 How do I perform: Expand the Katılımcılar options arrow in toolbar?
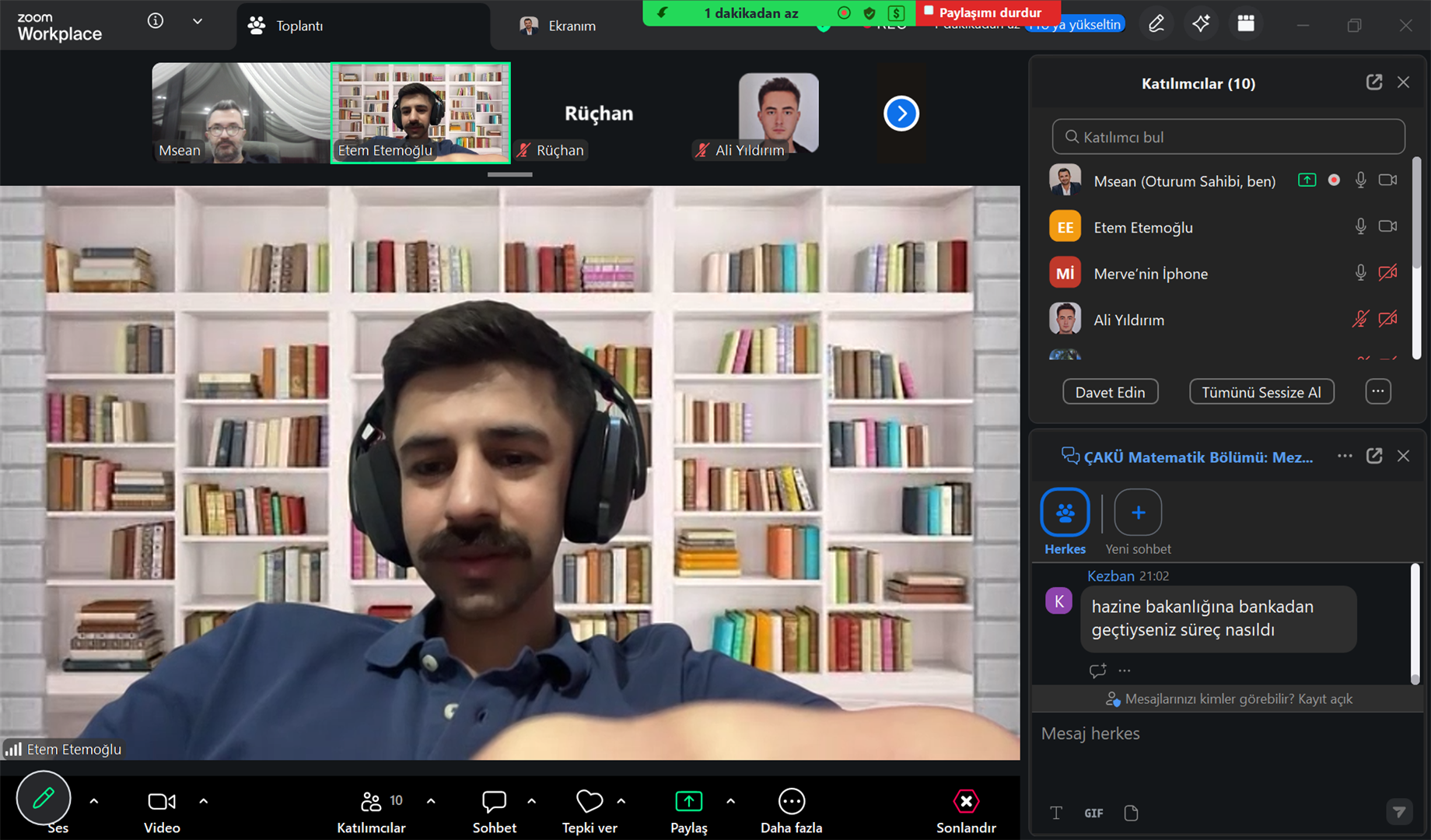click(431, 800)
